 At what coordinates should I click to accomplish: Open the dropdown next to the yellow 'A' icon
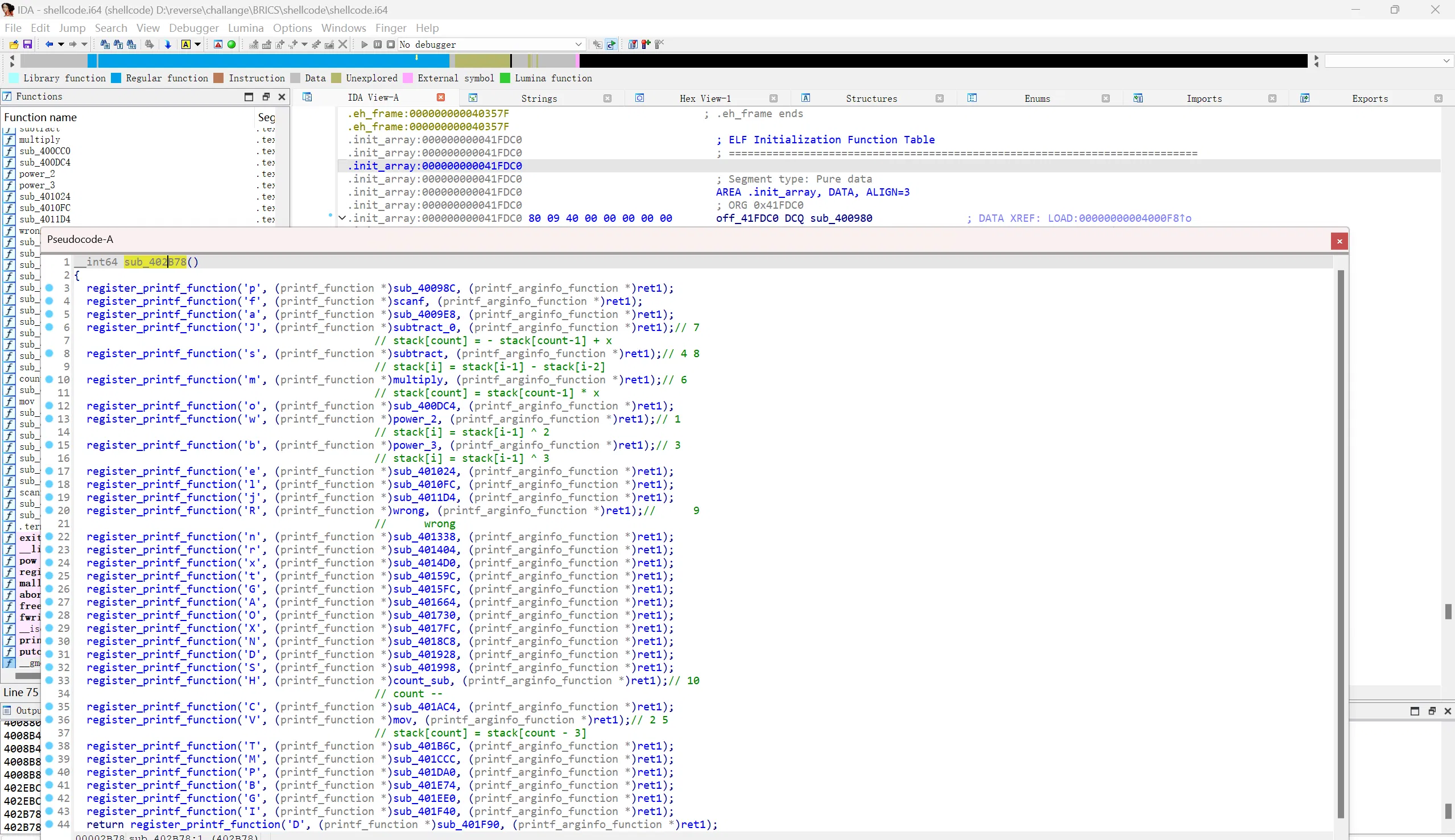point(197,44)
